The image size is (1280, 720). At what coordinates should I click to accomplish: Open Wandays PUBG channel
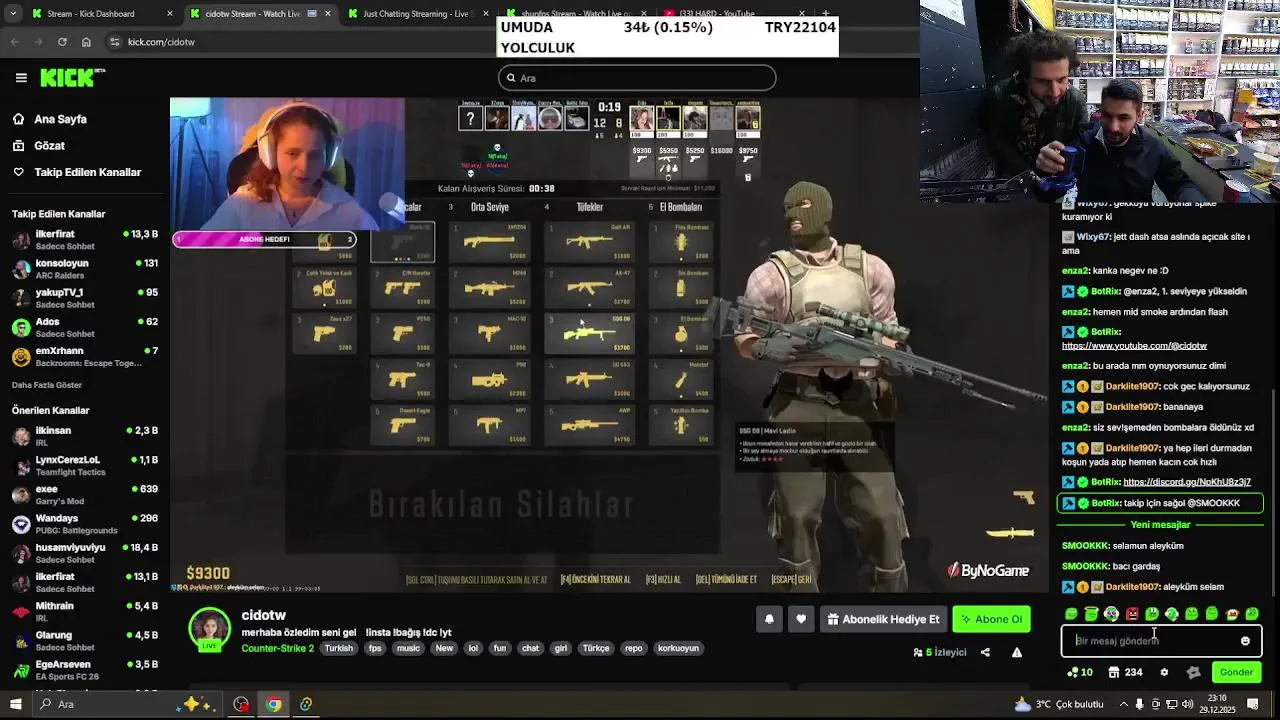pyautogui.click(x=85, y=523)
